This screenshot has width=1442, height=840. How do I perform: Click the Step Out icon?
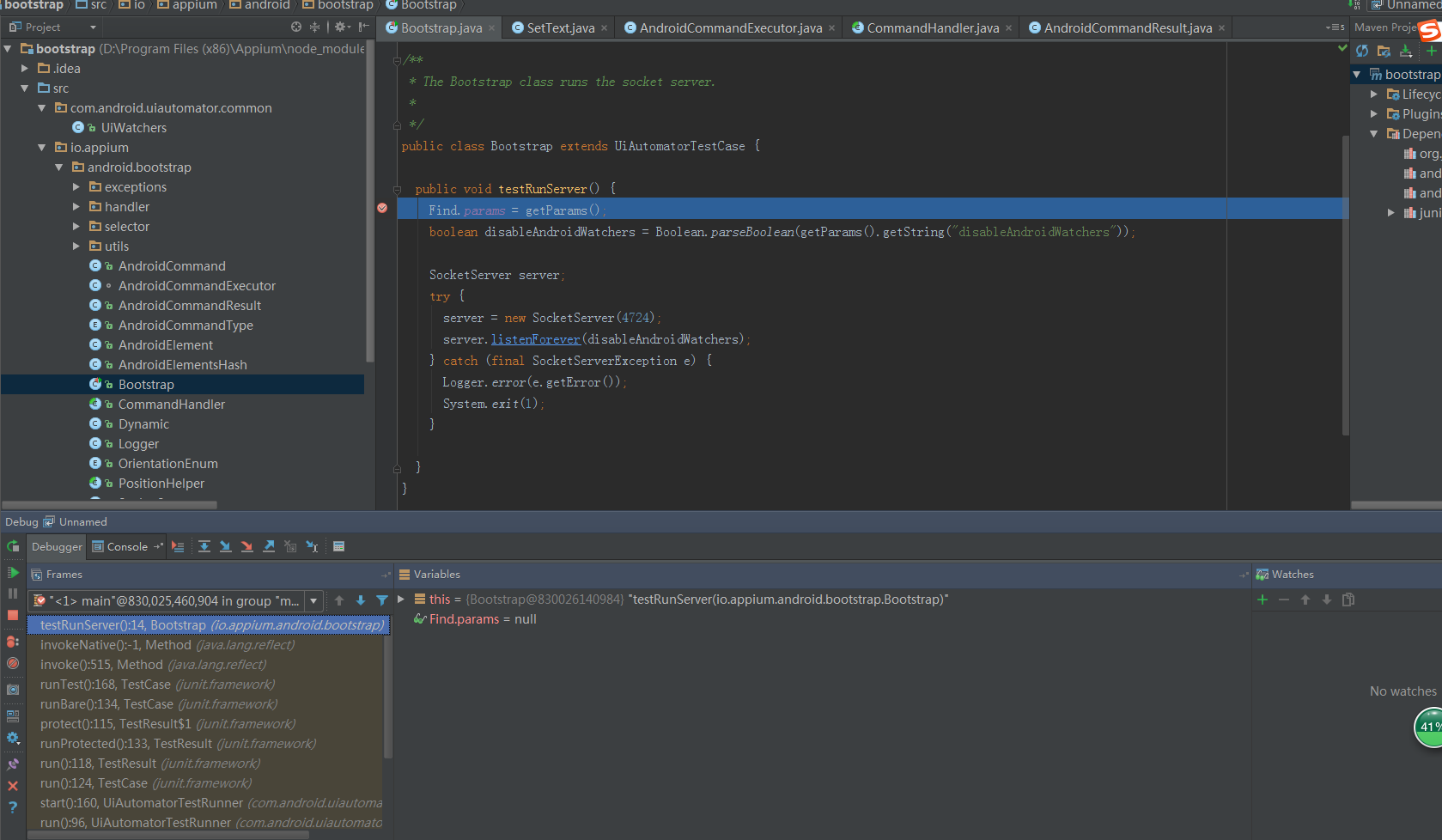point(269,546)
